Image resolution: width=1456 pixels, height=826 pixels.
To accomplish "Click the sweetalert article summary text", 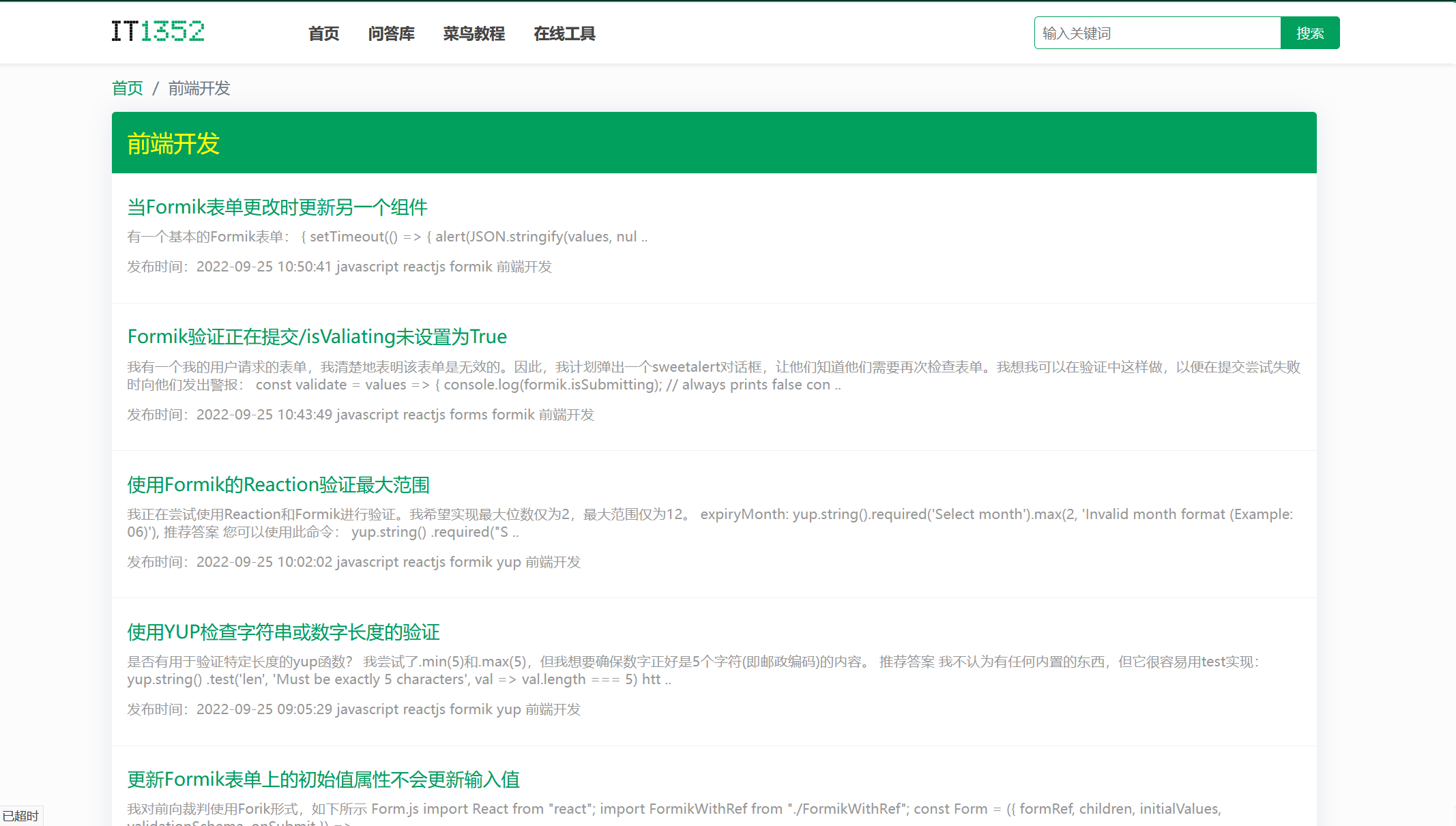I will tap(713, 376).
